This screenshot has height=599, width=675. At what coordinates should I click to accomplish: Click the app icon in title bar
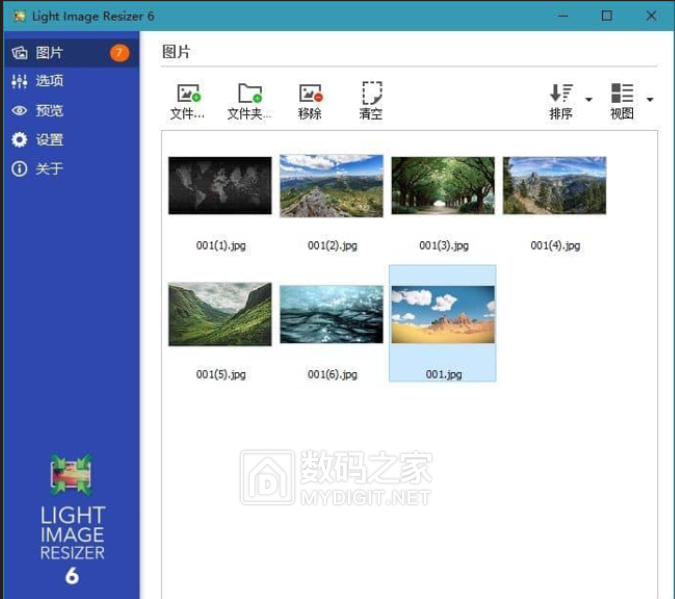(x=18, y=16)
